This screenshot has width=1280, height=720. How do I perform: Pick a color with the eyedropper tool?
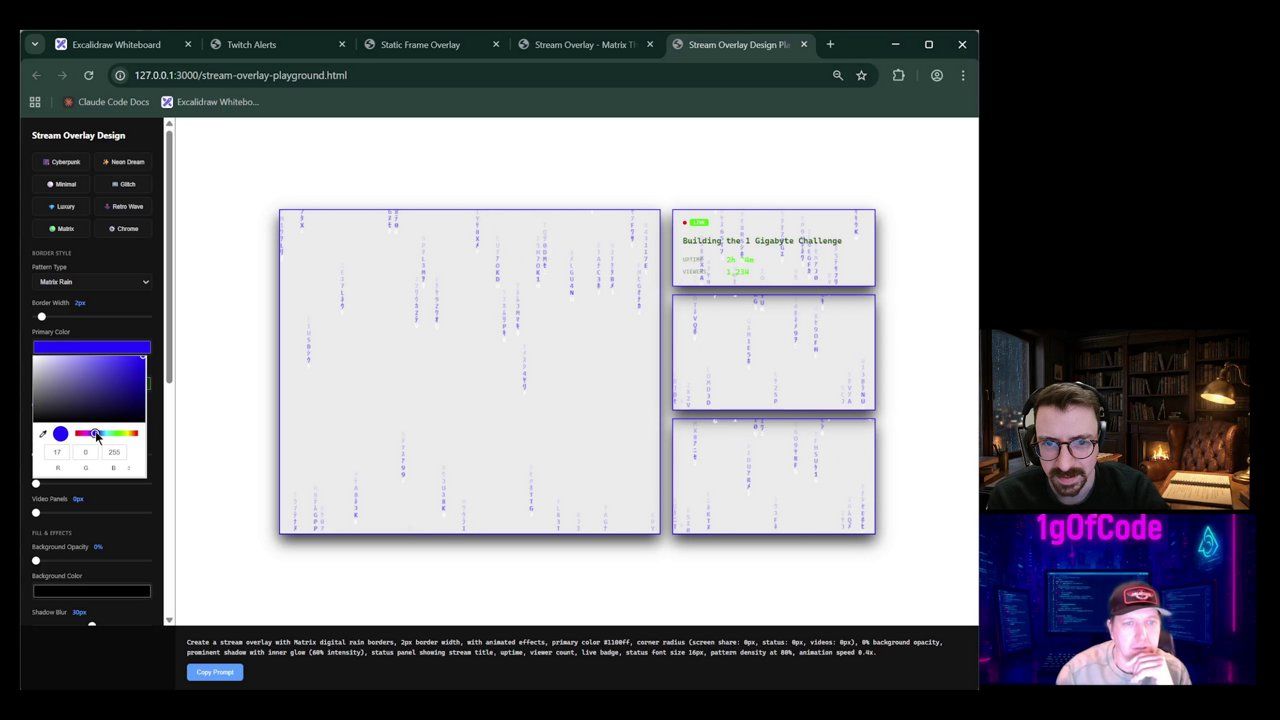point(42,434)
